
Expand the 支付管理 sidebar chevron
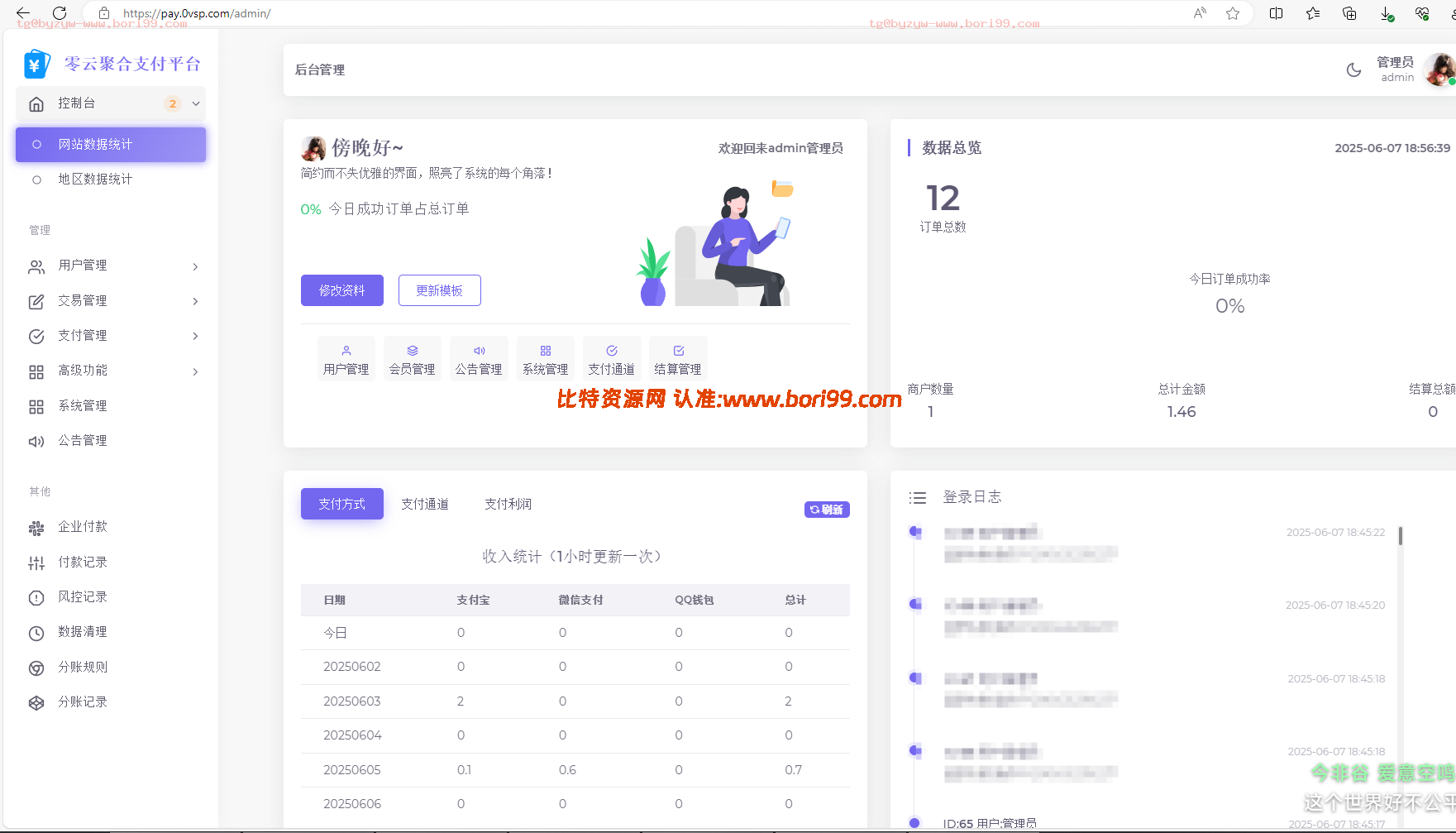[195, 336]
